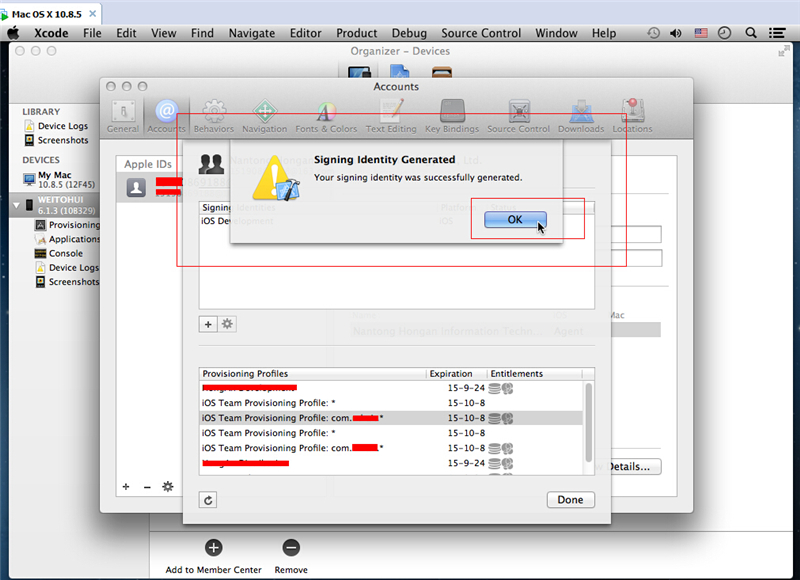Add a new Apple ID account
The height and width of the screenshot is (580, 800).
(126, 487)
